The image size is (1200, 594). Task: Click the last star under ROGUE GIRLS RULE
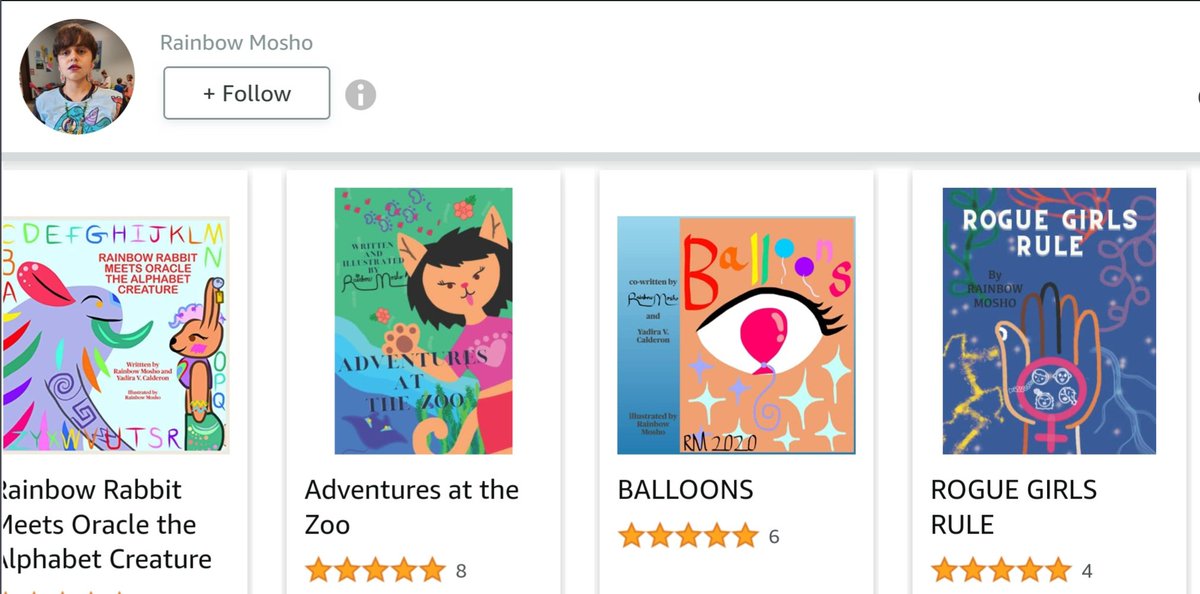pos(1058,571)
